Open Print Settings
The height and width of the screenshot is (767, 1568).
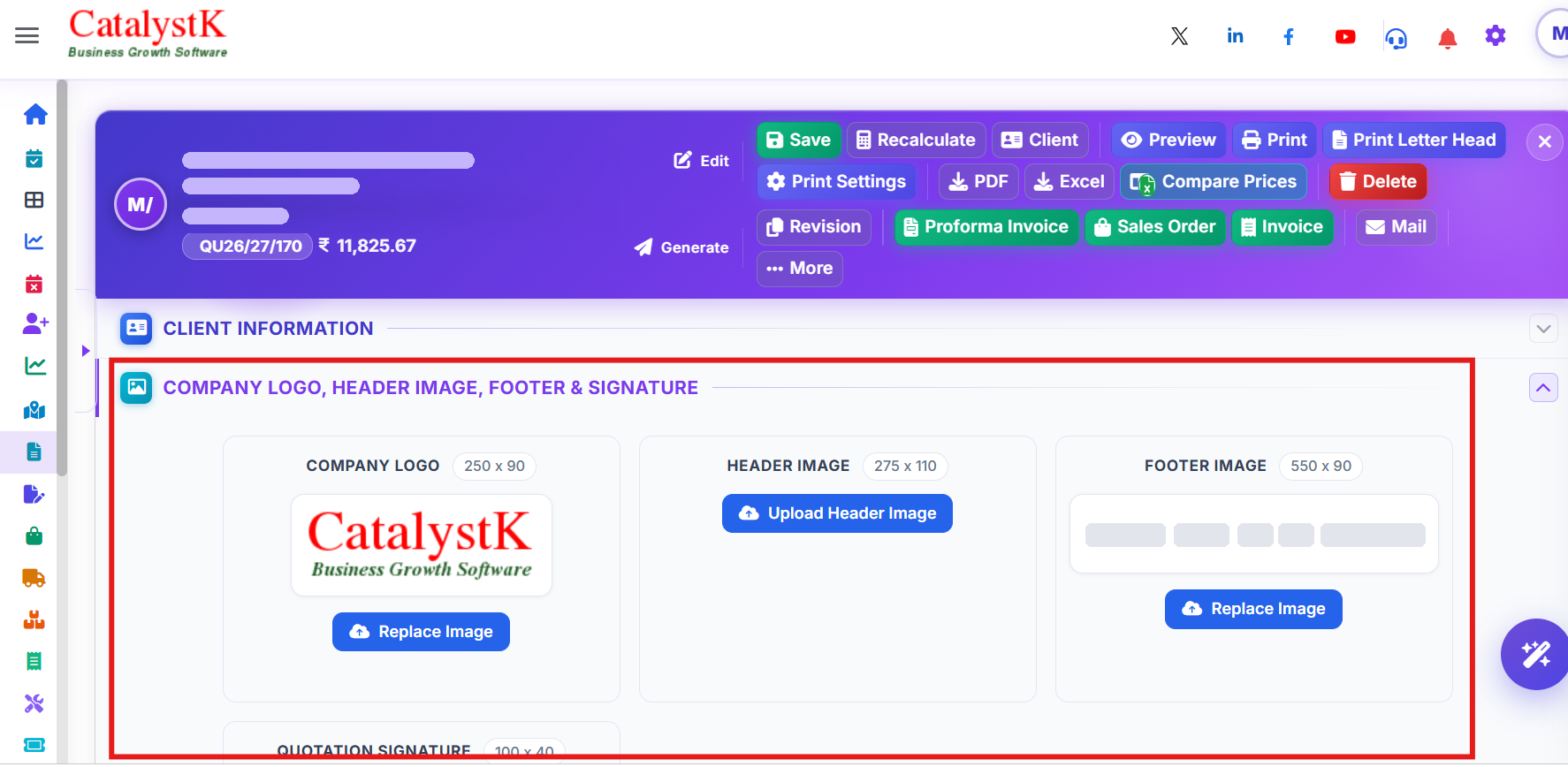[x=836, y=182]
